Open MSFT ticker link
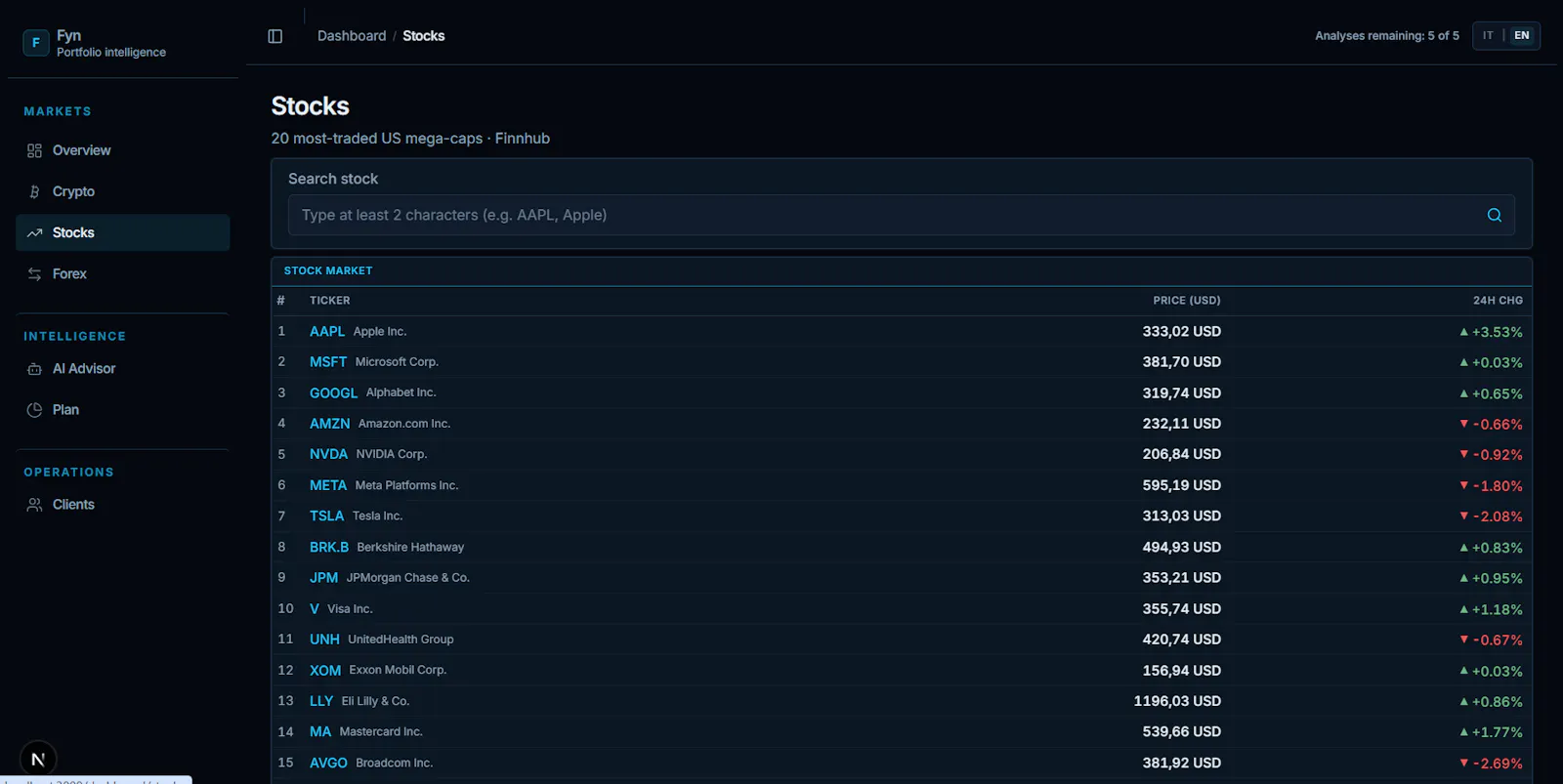The height and width of the screenshot is (784, 1563). pyautogui.click(x=328, y=362)
